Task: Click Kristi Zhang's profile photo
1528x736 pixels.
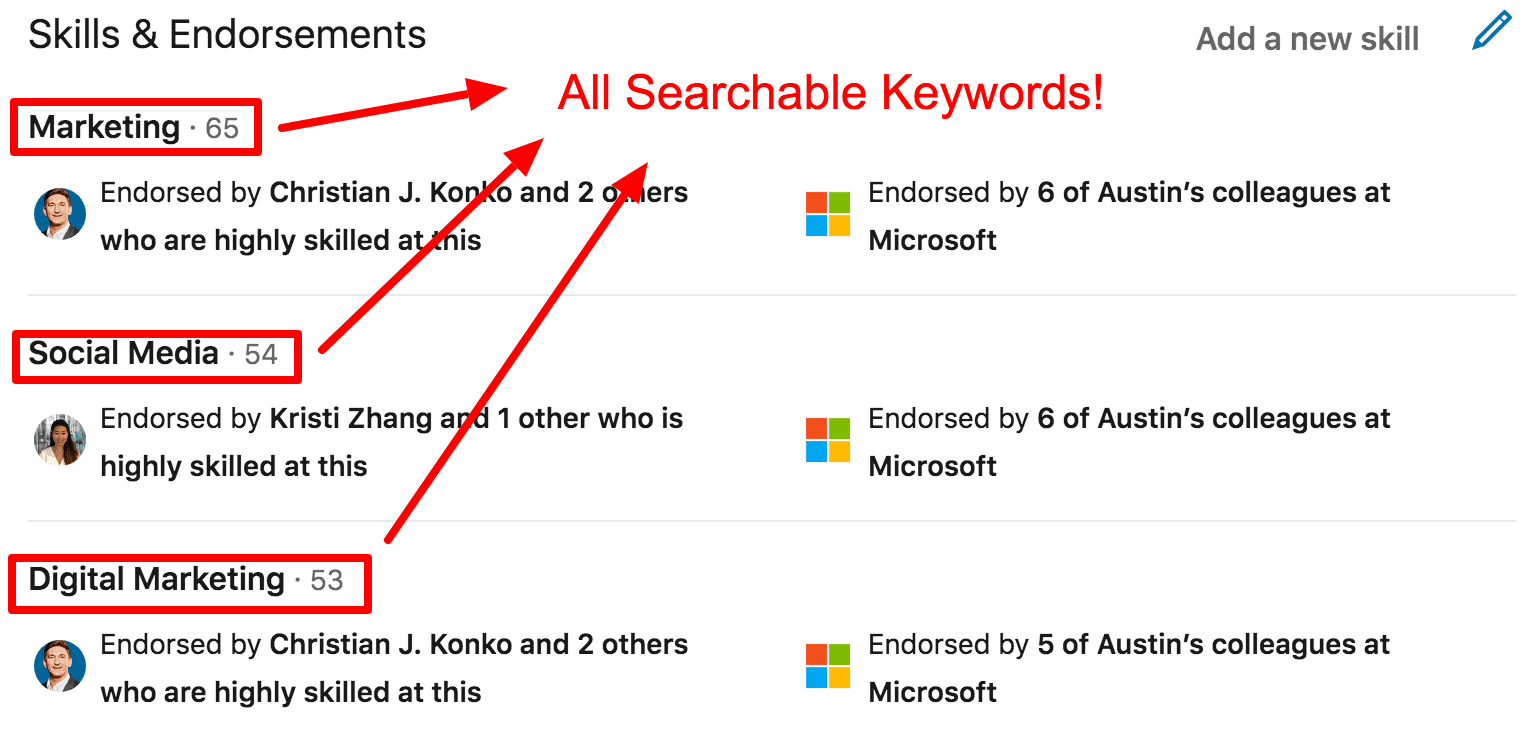Action: coord(60,440)
